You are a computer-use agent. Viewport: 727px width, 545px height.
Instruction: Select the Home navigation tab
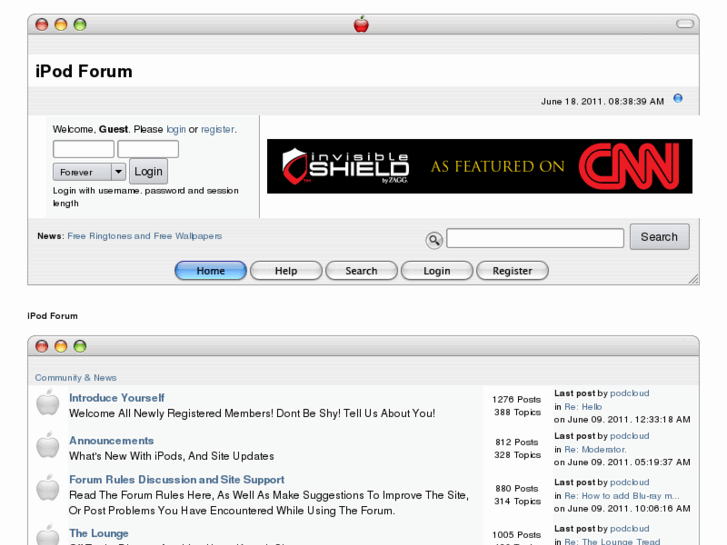210,270
